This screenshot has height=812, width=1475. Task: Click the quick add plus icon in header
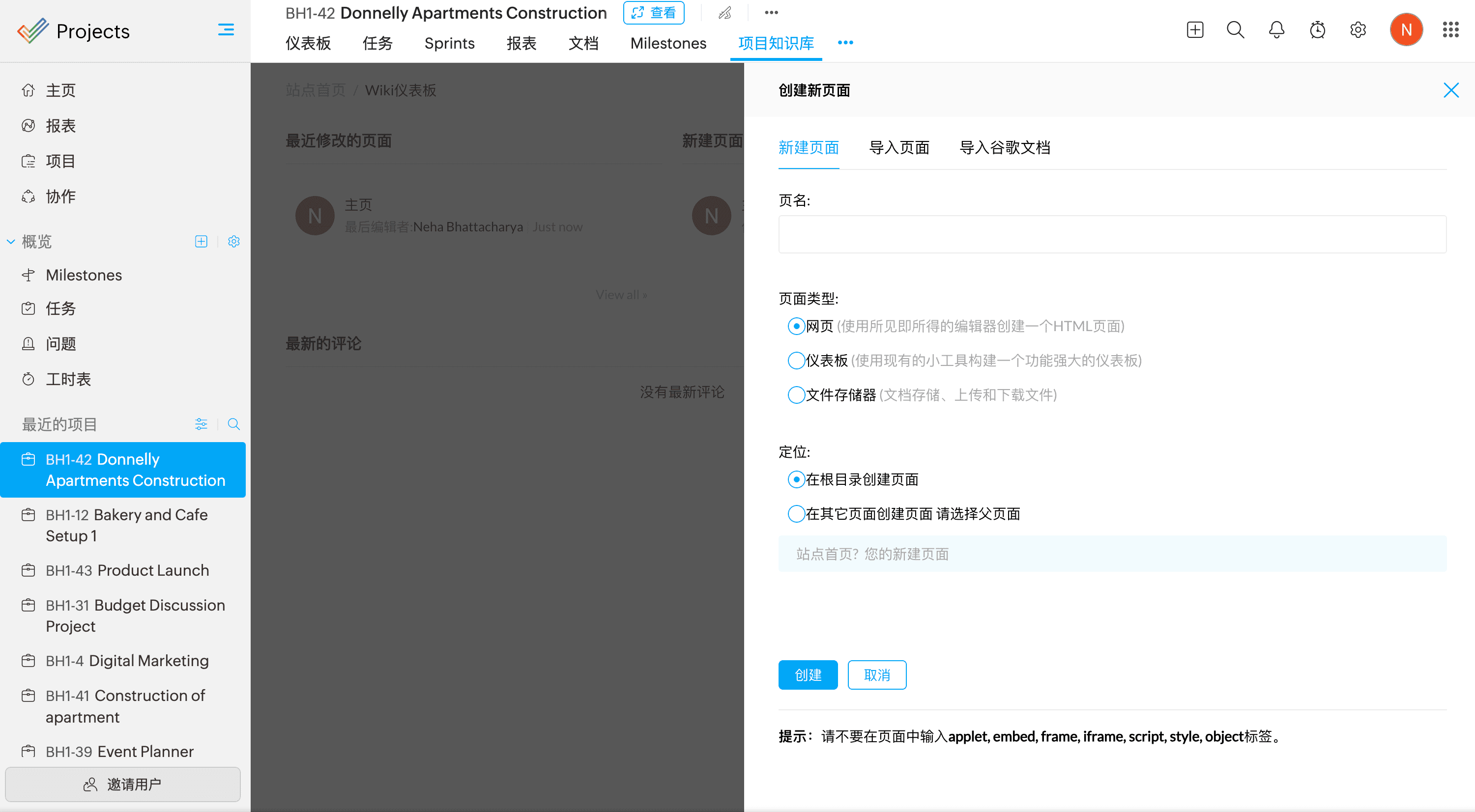(1195, 30)
